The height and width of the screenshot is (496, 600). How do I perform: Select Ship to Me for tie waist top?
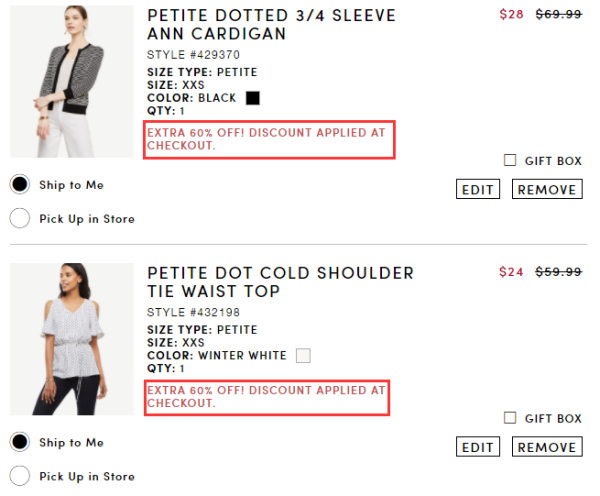pos(20,442)
